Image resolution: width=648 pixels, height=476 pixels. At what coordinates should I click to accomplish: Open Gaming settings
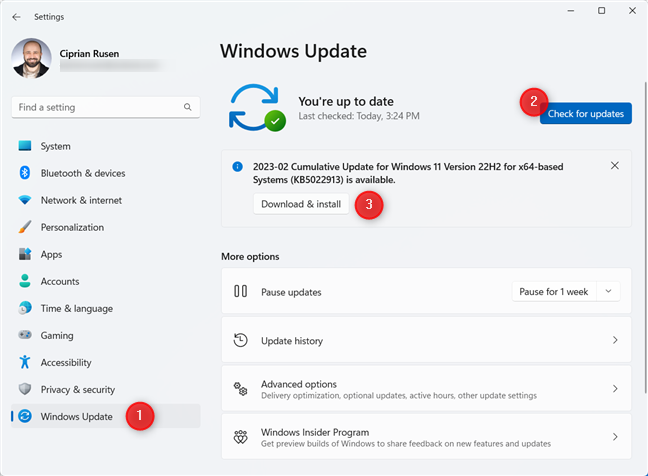(x=106, y=335)
